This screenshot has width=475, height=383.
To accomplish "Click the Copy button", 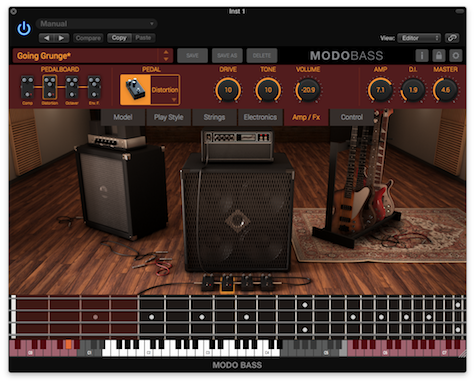I will tap(119, 38).
